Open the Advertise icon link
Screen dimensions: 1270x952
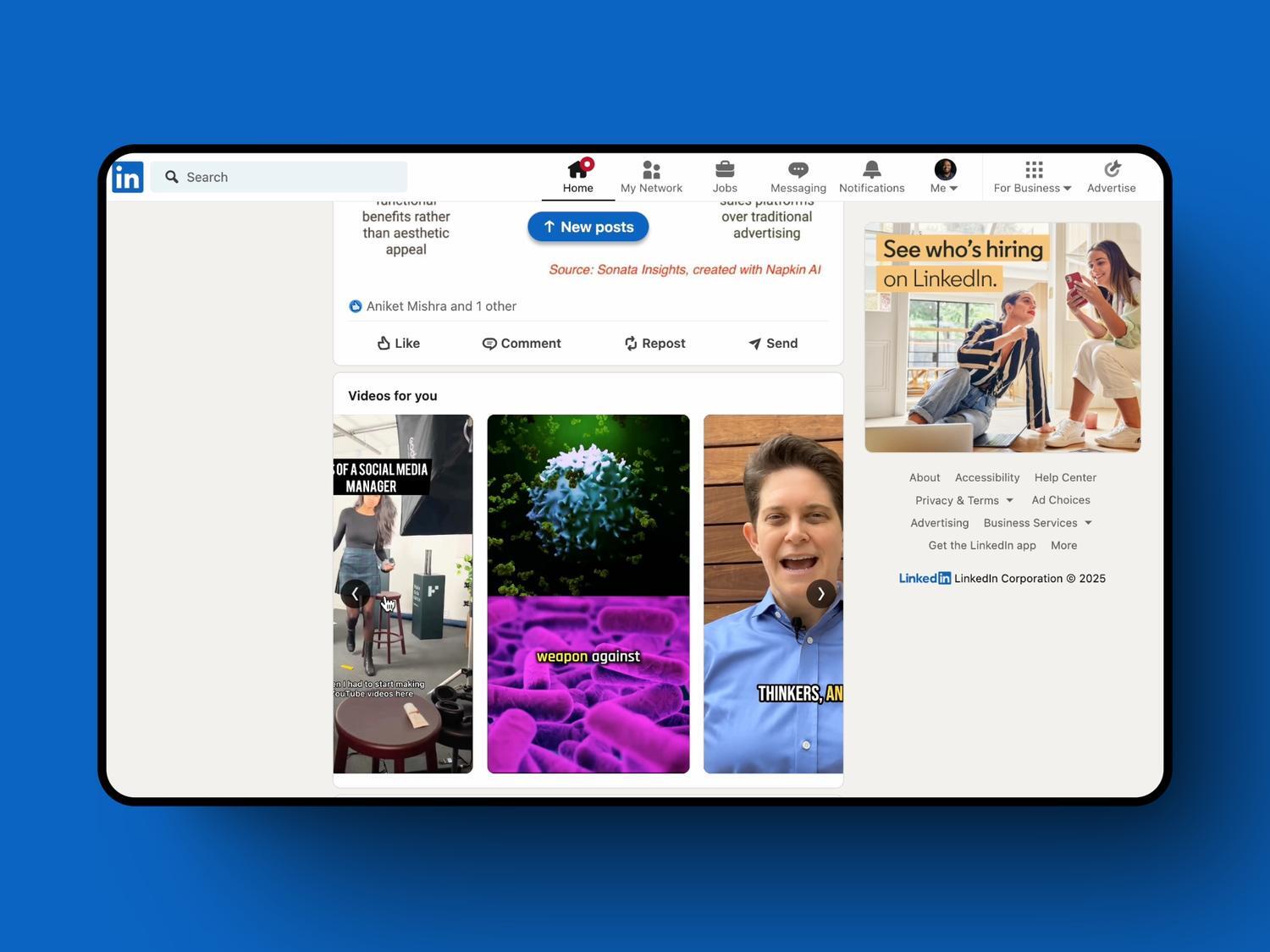tap(1111, 177)
